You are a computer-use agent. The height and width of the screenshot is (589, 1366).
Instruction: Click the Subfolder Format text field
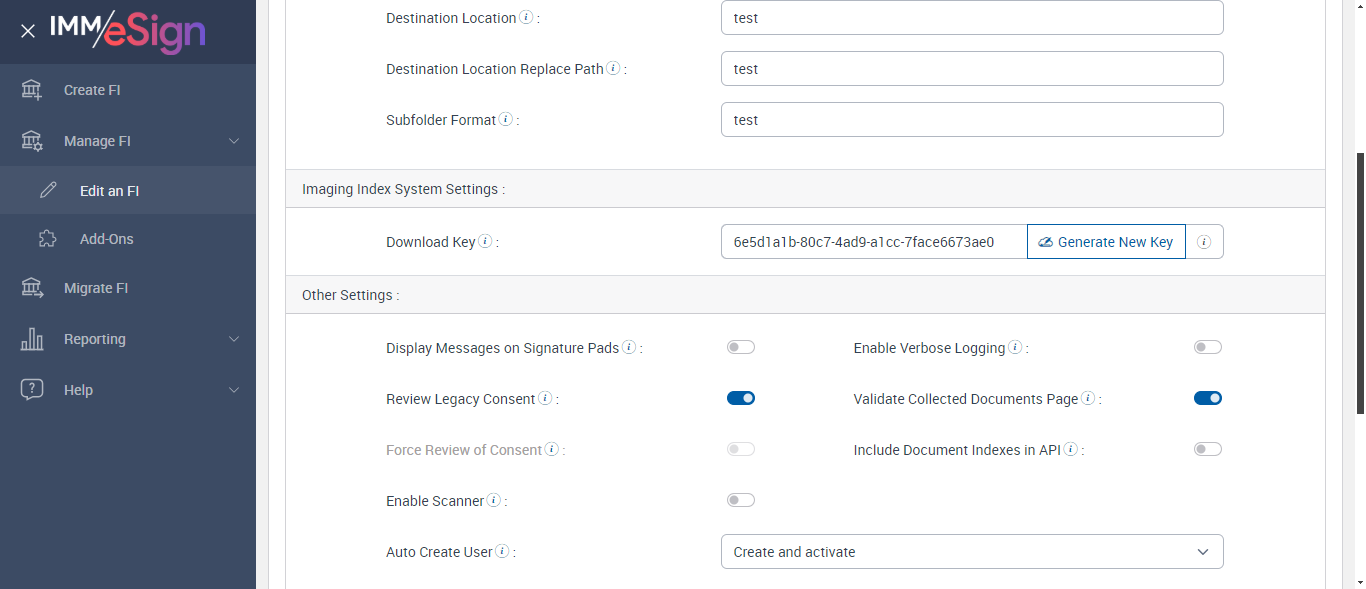point(971,120)
